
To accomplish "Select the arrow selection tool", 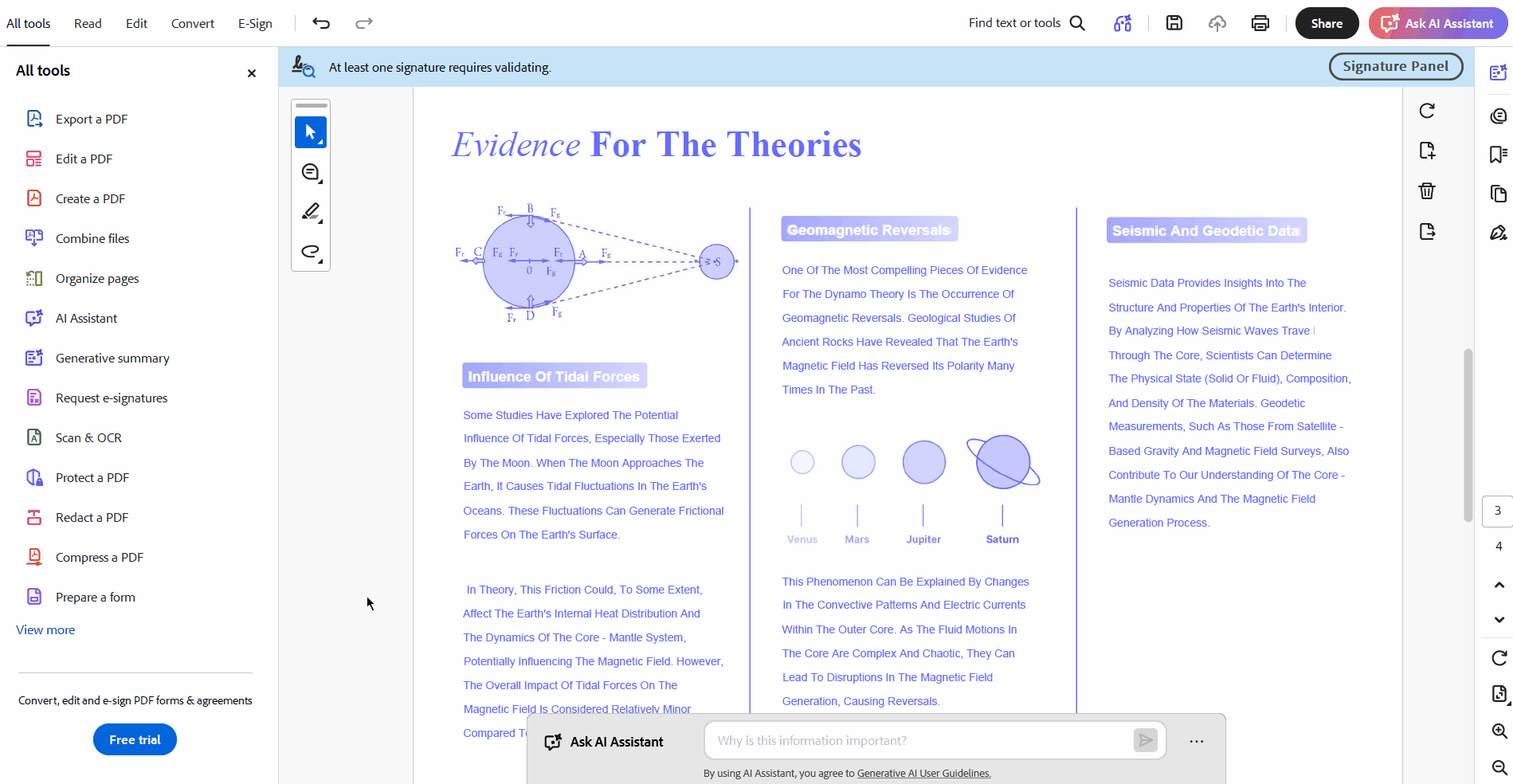I will point(311,132).
